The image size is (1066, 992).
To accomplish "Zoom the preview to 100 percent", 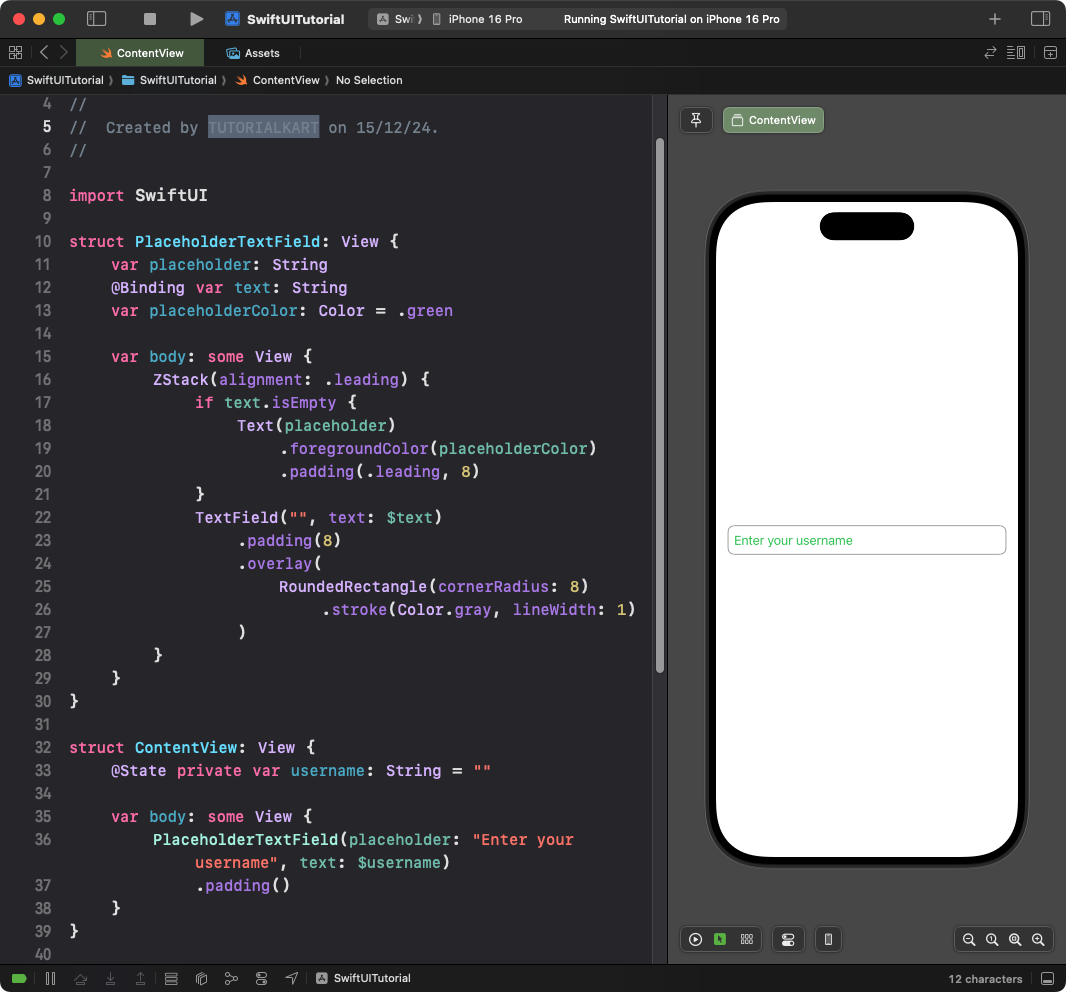I will (x=992, y=939).
